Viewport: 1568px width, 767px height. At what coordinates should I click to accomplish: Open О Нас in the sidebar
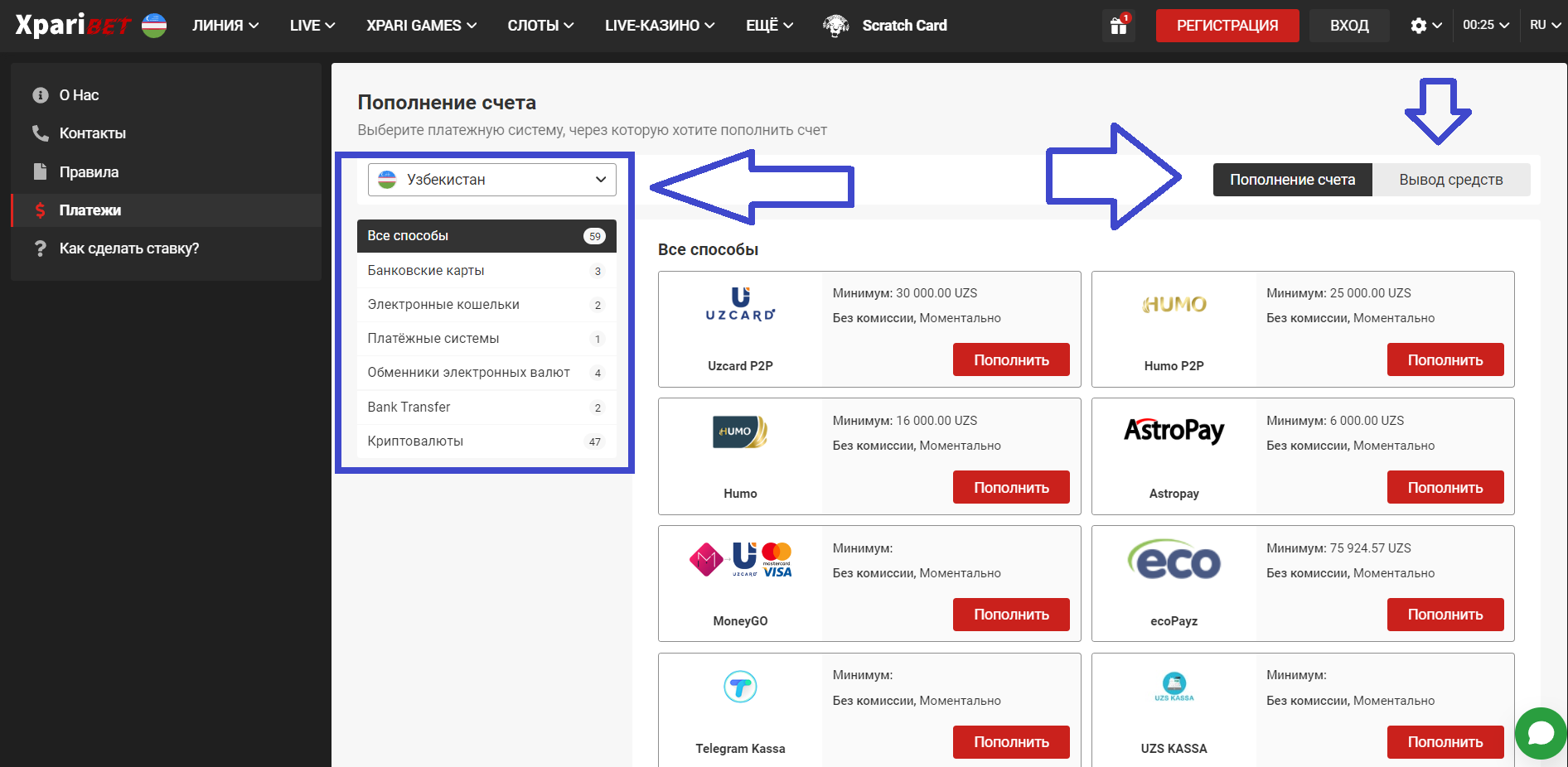click(x=166, y=95)
